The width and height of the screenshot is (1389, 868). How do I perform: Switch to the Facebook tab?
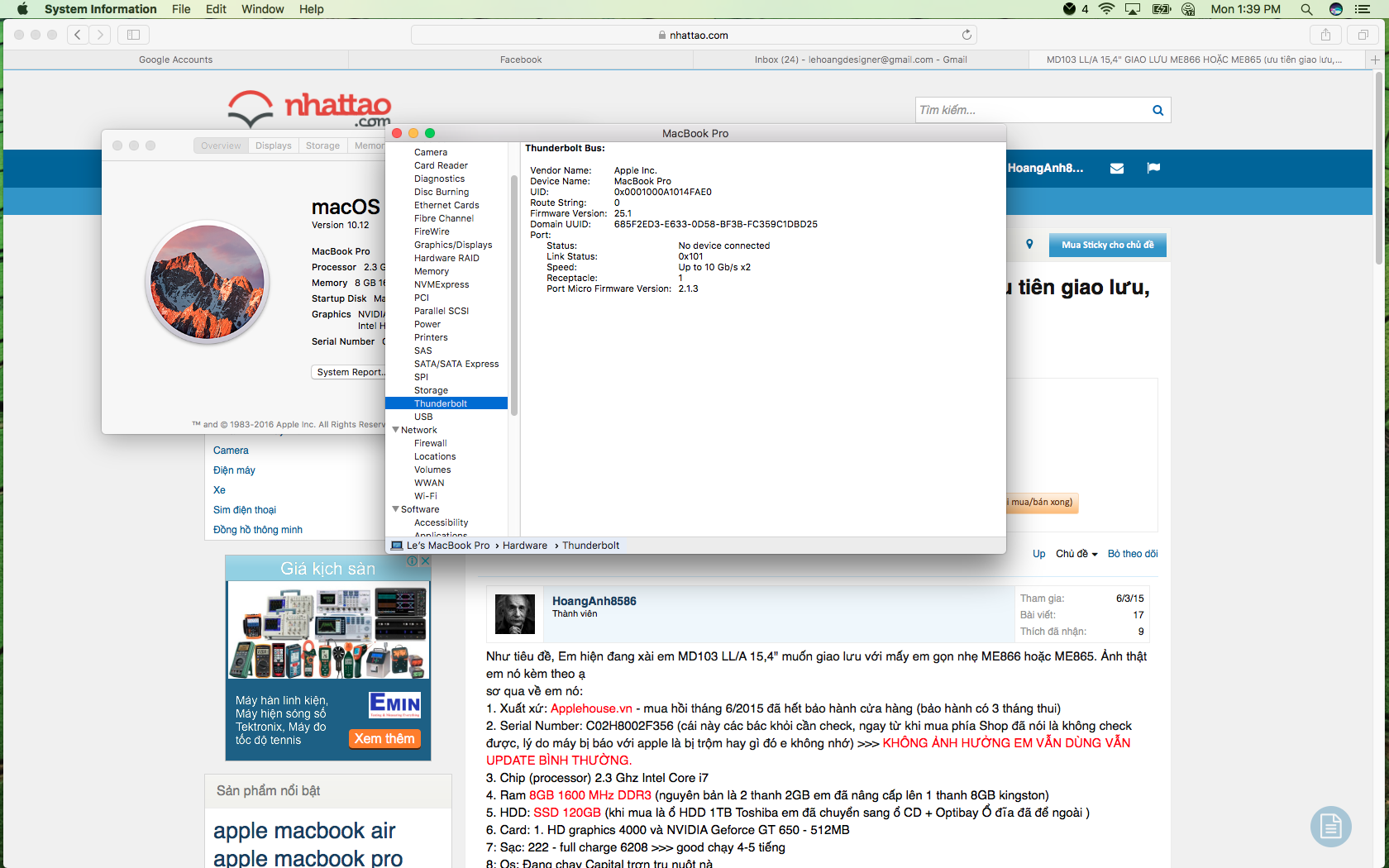[x=521, y=60]
